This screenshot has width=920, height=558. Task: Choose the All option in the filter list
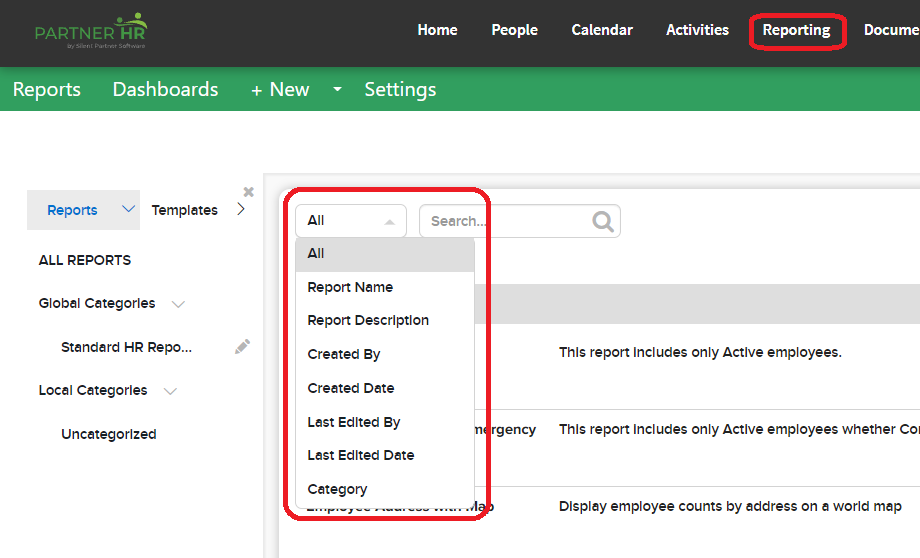coord(385,253)
